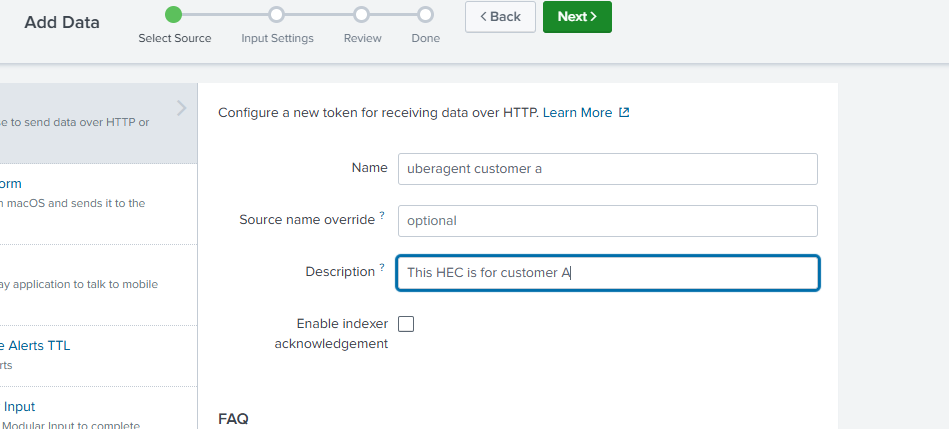
Task: Click the green Select Source step circle
Action: 174,14
